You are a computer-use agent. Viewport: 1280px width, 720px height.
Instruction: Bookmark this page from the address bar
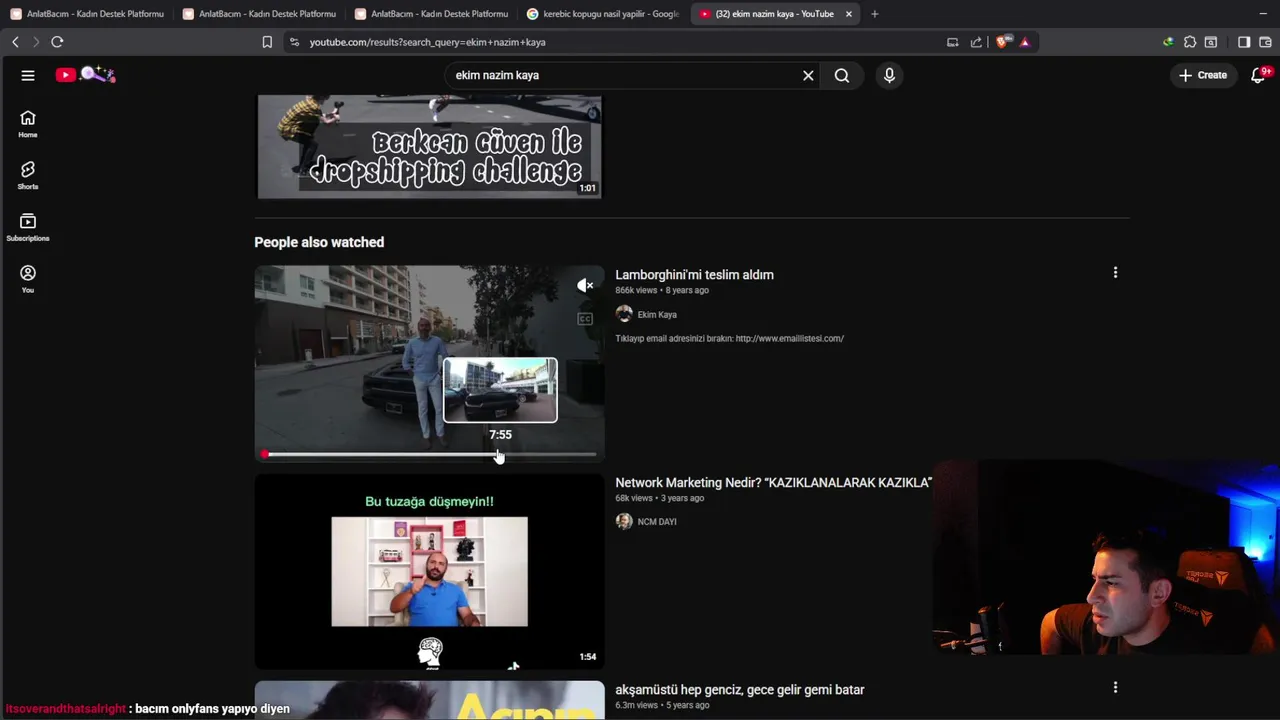pyautogui.click(x=267, y=42)
